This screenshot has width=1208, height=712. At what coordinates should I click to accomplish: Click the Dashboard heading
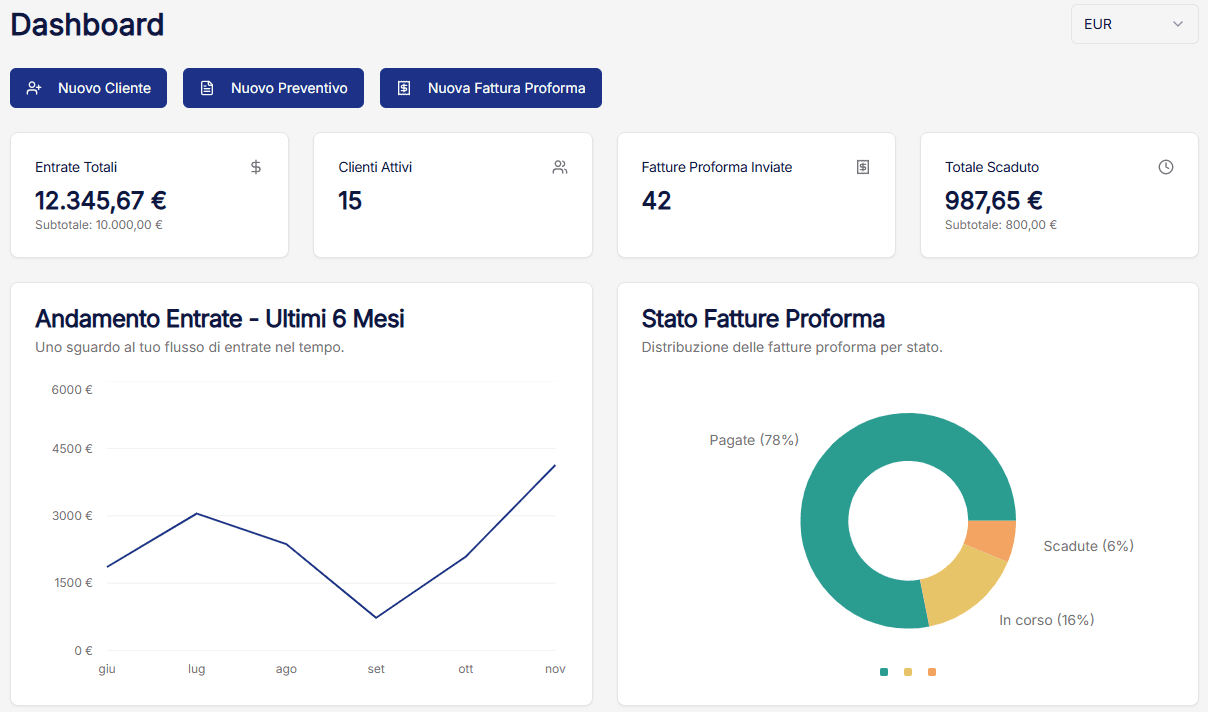(x=87, y=25)
